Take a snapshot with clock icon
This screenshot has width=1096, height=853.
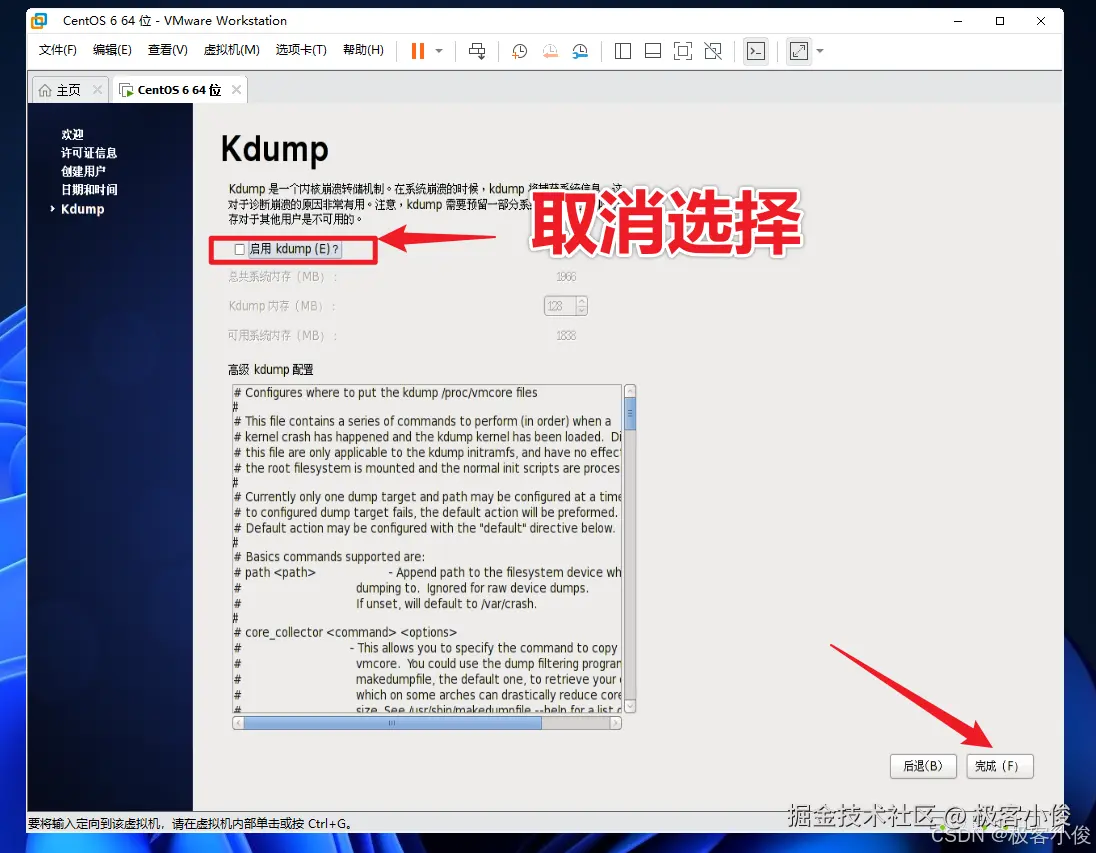click(x=519, y=51)
